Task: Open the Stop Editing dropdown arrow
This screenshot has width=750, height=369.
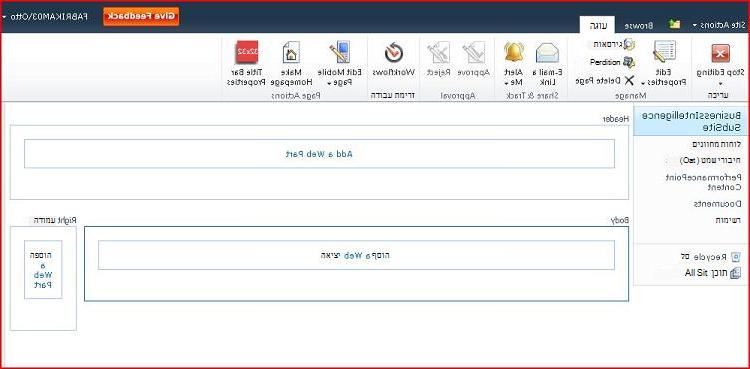Action: coord(719,83)
